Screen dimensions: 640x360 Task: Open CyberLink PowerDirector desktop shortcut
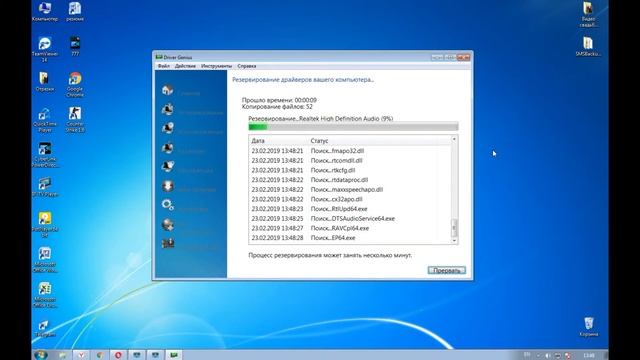pos(45,154)
